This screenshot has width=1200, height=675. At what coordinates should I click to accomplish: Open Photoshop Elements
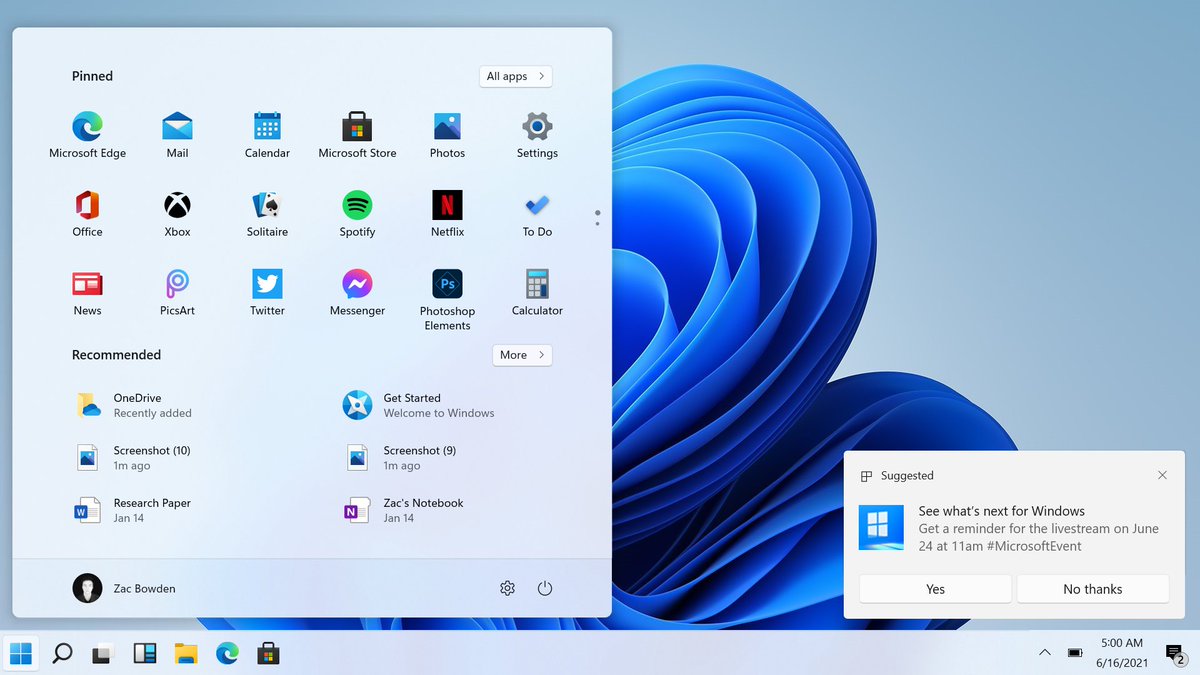click(447, 300)
